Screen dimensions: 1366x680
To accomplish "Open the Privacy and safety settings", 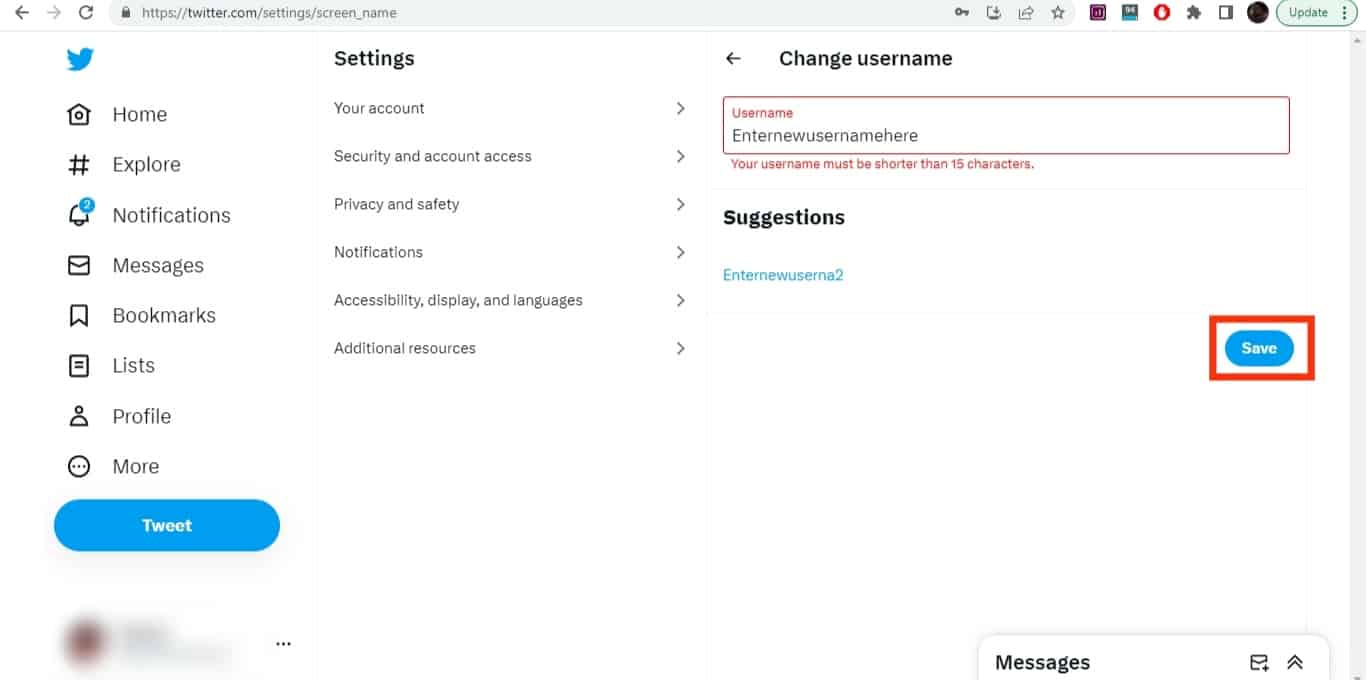I will (510, 204).
